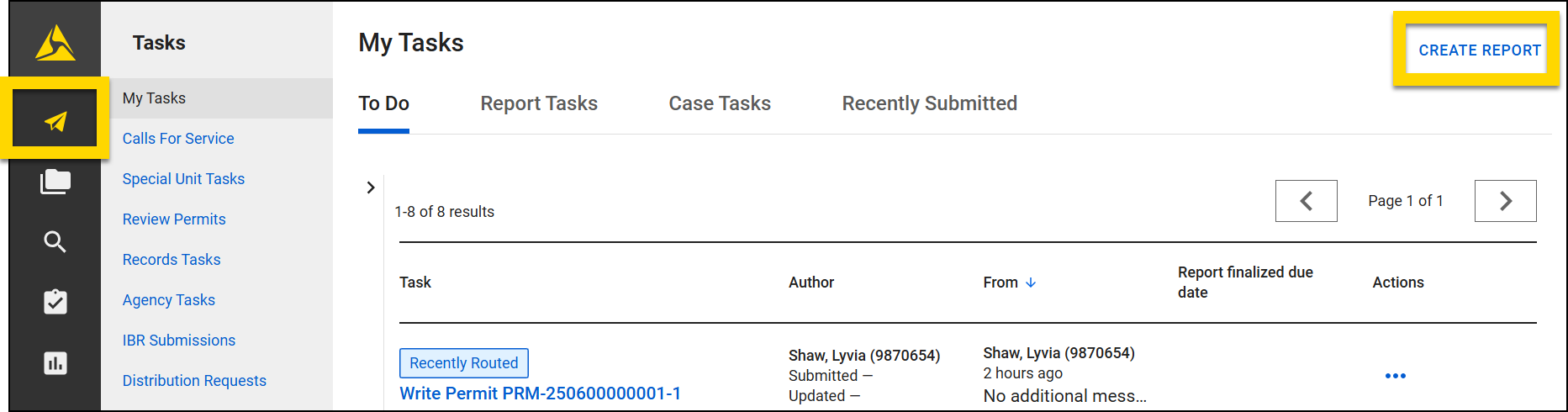
Task: Sort by the From column arrow
Action: [1031, 283]
